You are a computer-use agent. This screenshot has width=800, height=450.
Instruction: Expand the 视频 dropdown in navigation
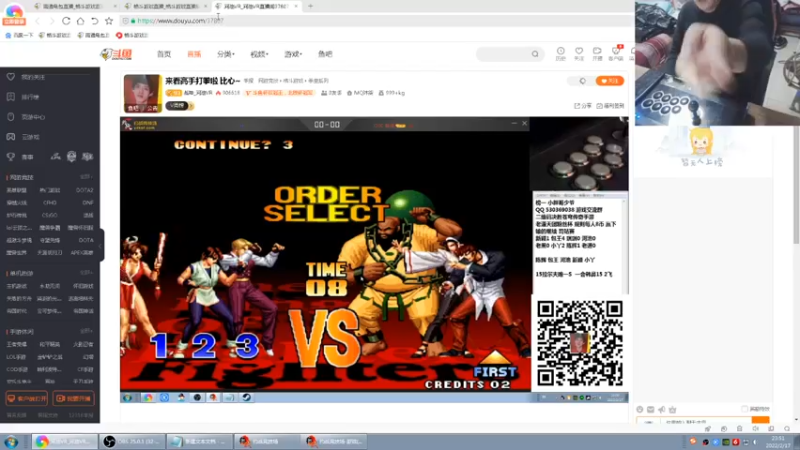pos(259,54)
